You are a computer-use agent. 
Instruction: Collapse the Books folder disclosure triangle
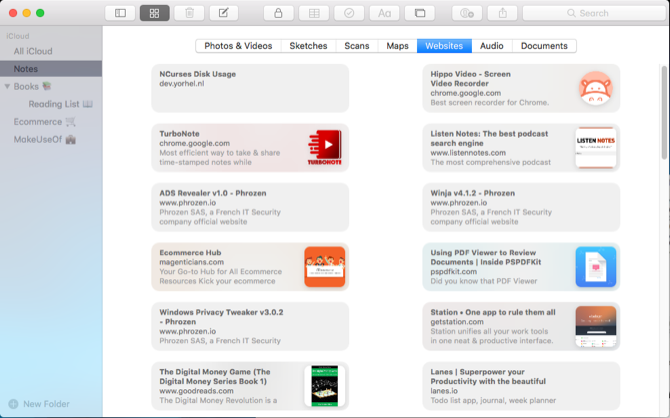pyautogui.click(x=7, y=86)
